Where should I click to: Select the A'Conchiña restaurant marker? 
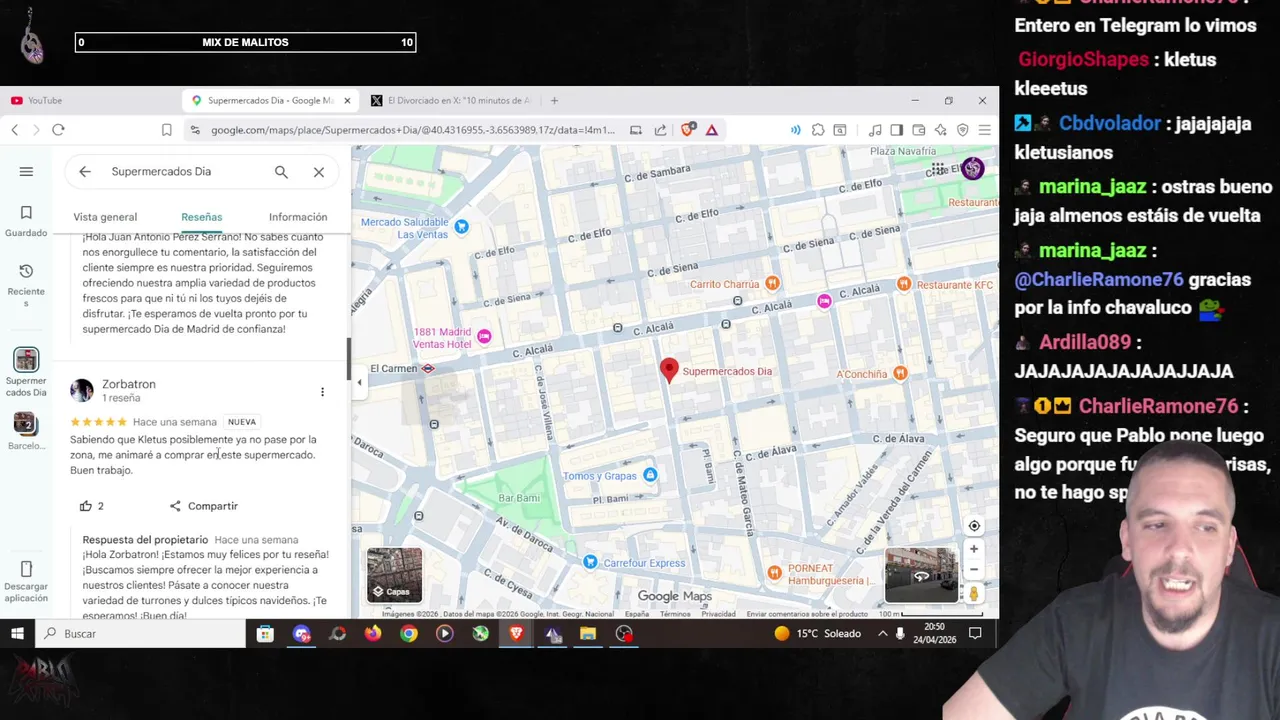[900, 374]
